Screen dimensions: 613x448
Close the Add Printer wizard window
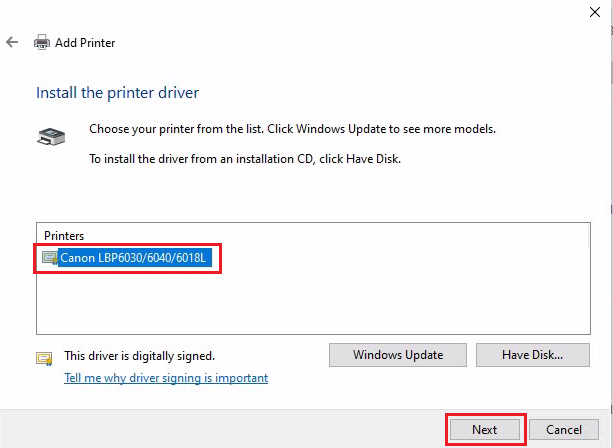595,10
